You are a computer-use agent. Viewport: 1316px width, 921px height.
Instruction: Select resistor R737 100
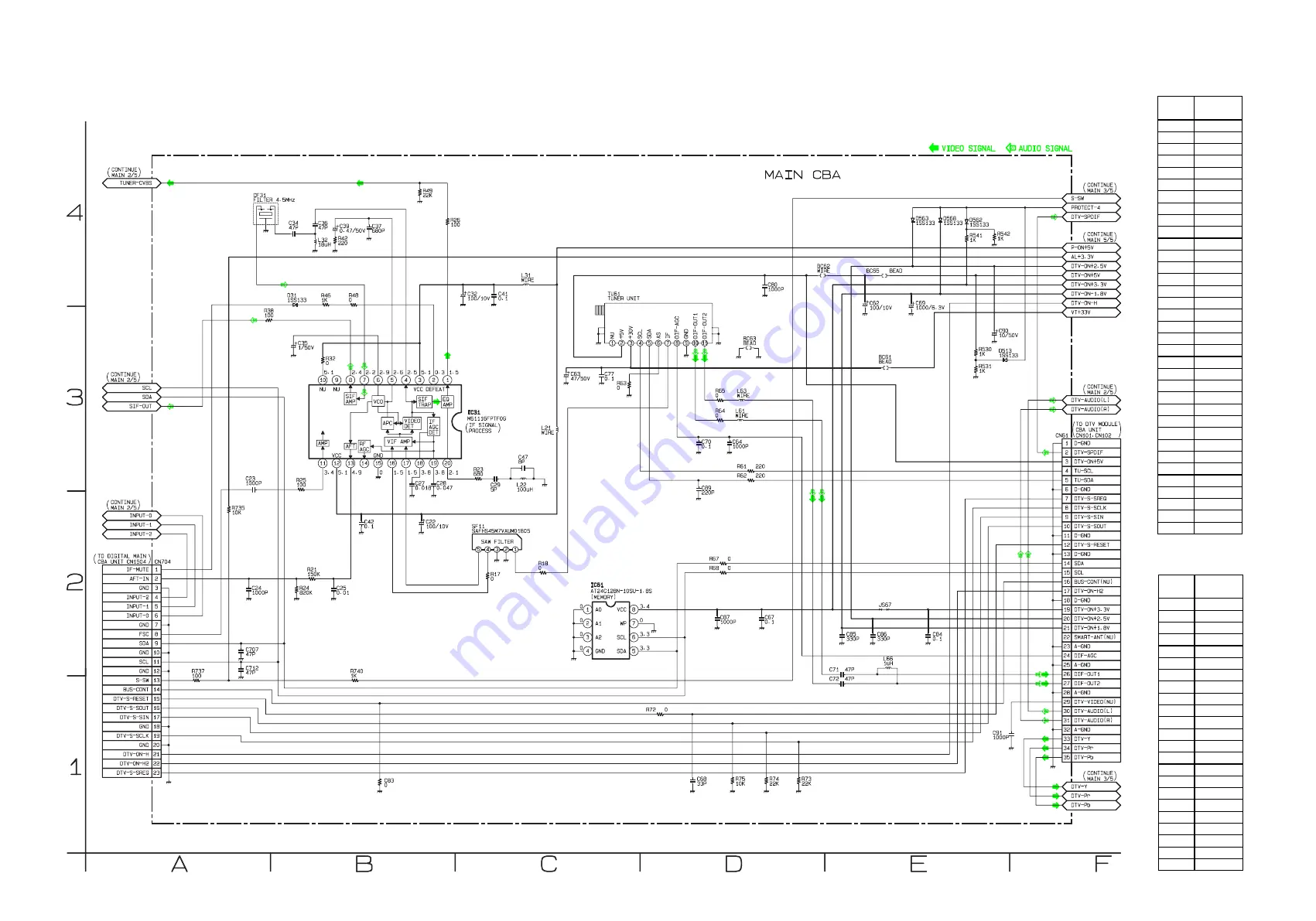(x=197, y=674)
